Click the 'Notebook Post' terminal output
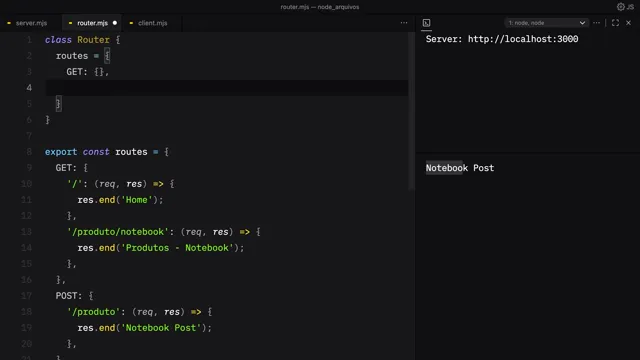The image size is (640, 360). pyautogui.click(x=460, y=168)
